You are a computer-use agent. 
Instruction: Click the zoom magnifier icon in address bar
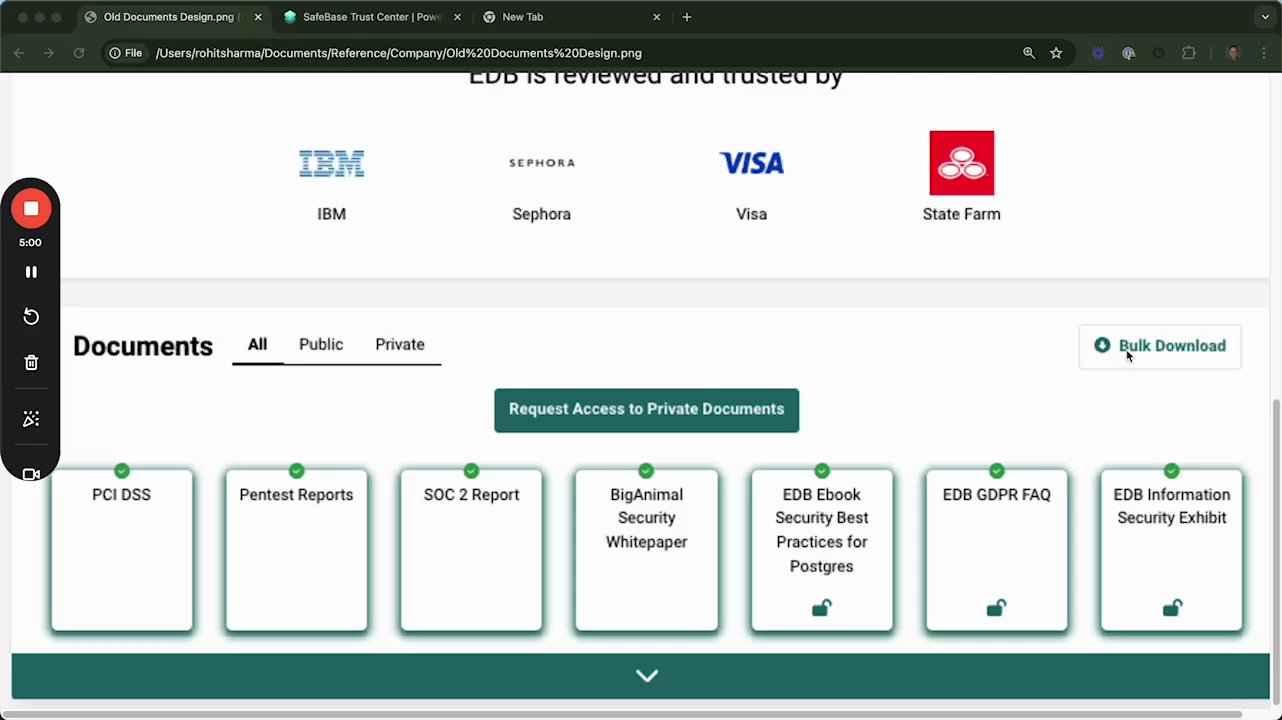[x=1029, y=53]
